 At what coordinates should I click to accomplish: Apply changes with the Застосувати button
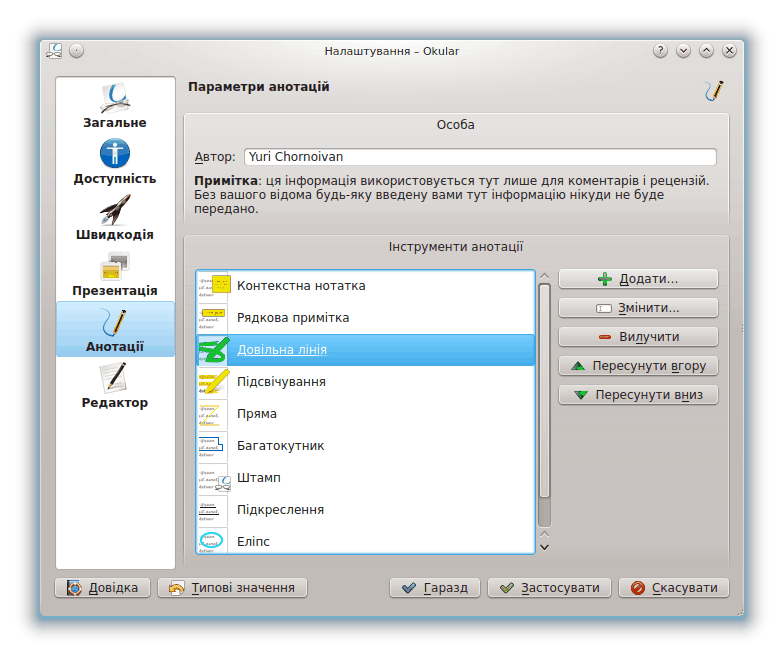[549, 588]
